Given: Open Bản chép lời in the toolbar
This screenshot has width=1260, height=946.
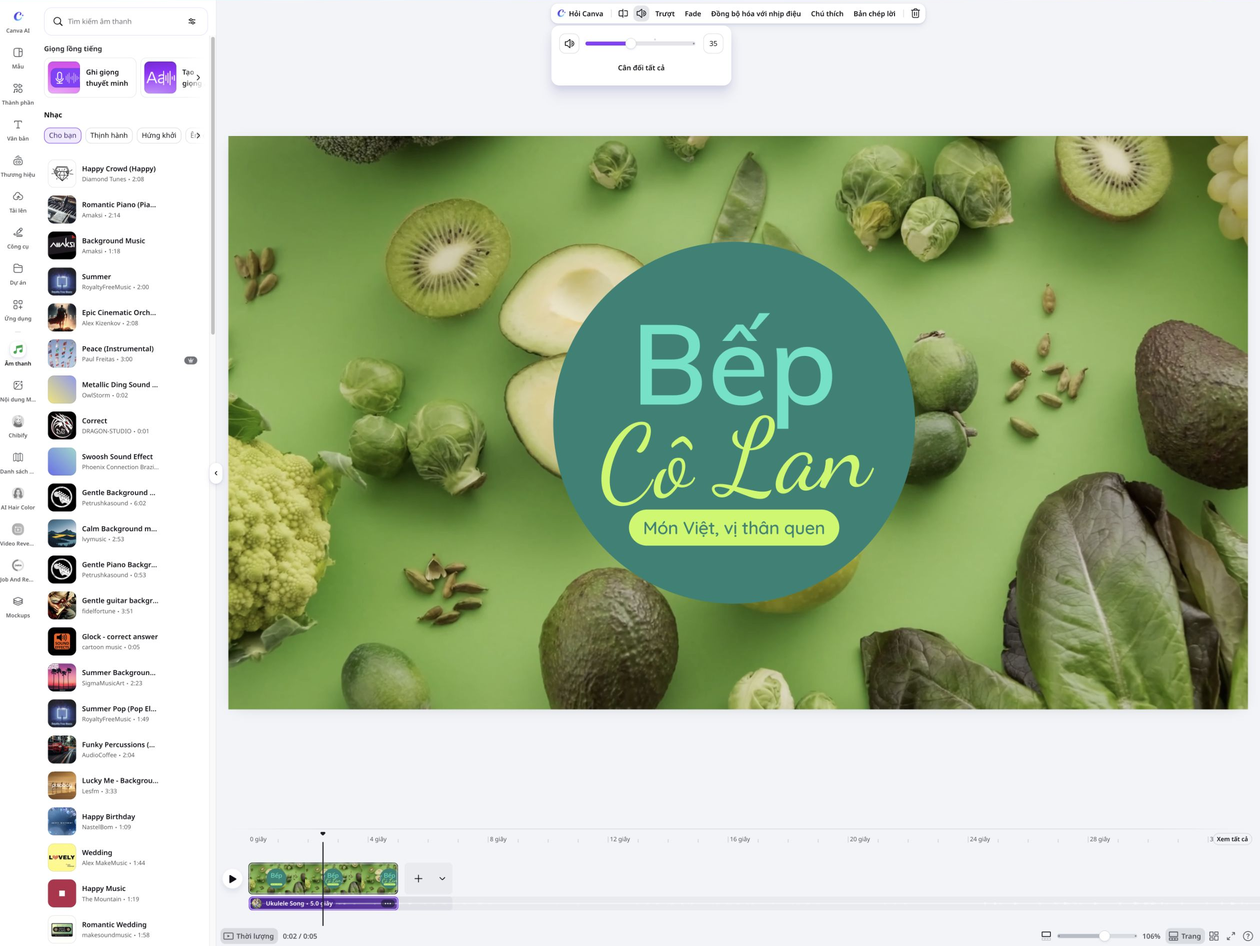Looking at the screenshot, I should pyautogui.click(x=874, y=14).
